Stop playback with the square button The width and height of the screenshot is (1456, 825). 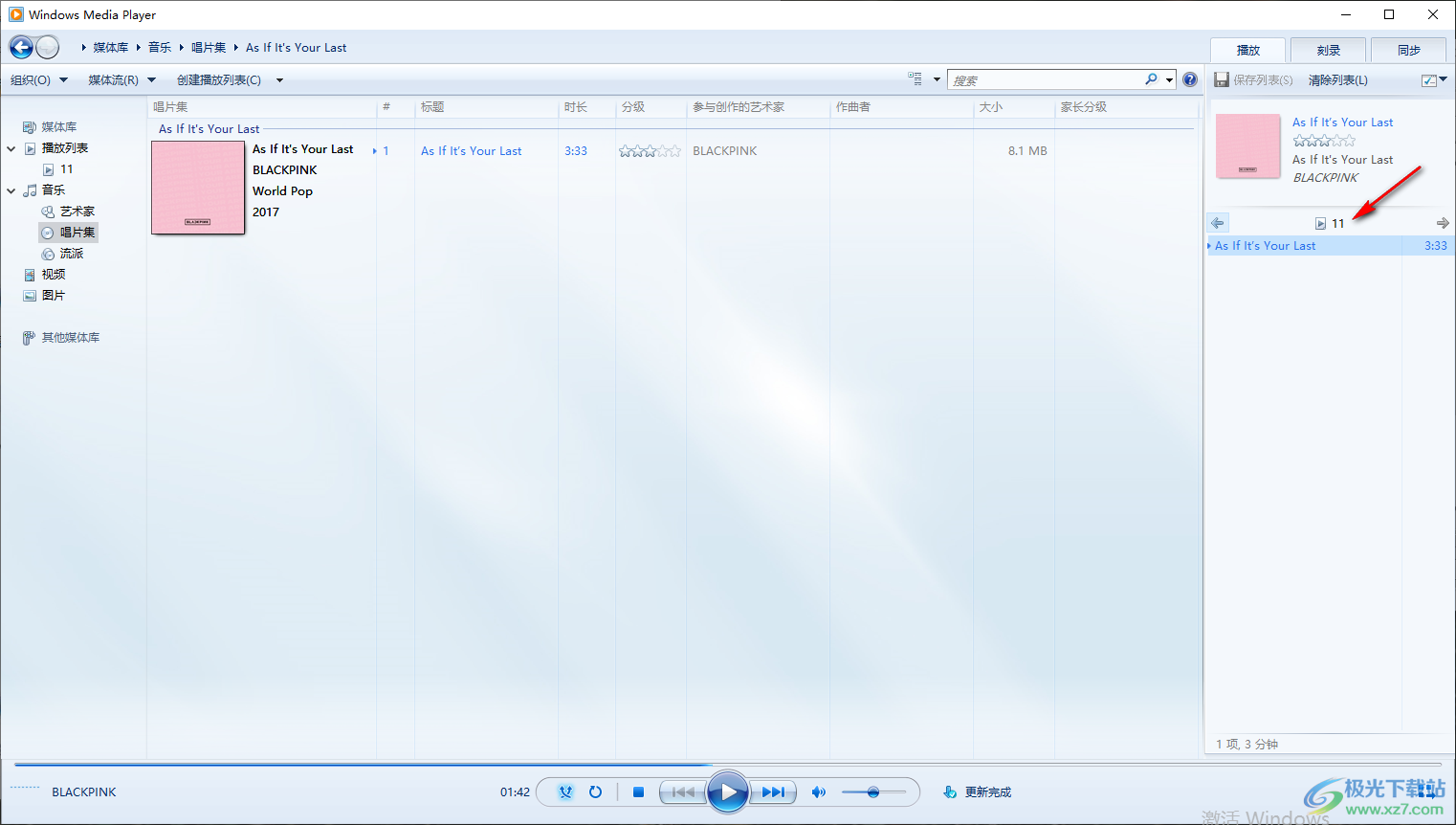point(638,792)
